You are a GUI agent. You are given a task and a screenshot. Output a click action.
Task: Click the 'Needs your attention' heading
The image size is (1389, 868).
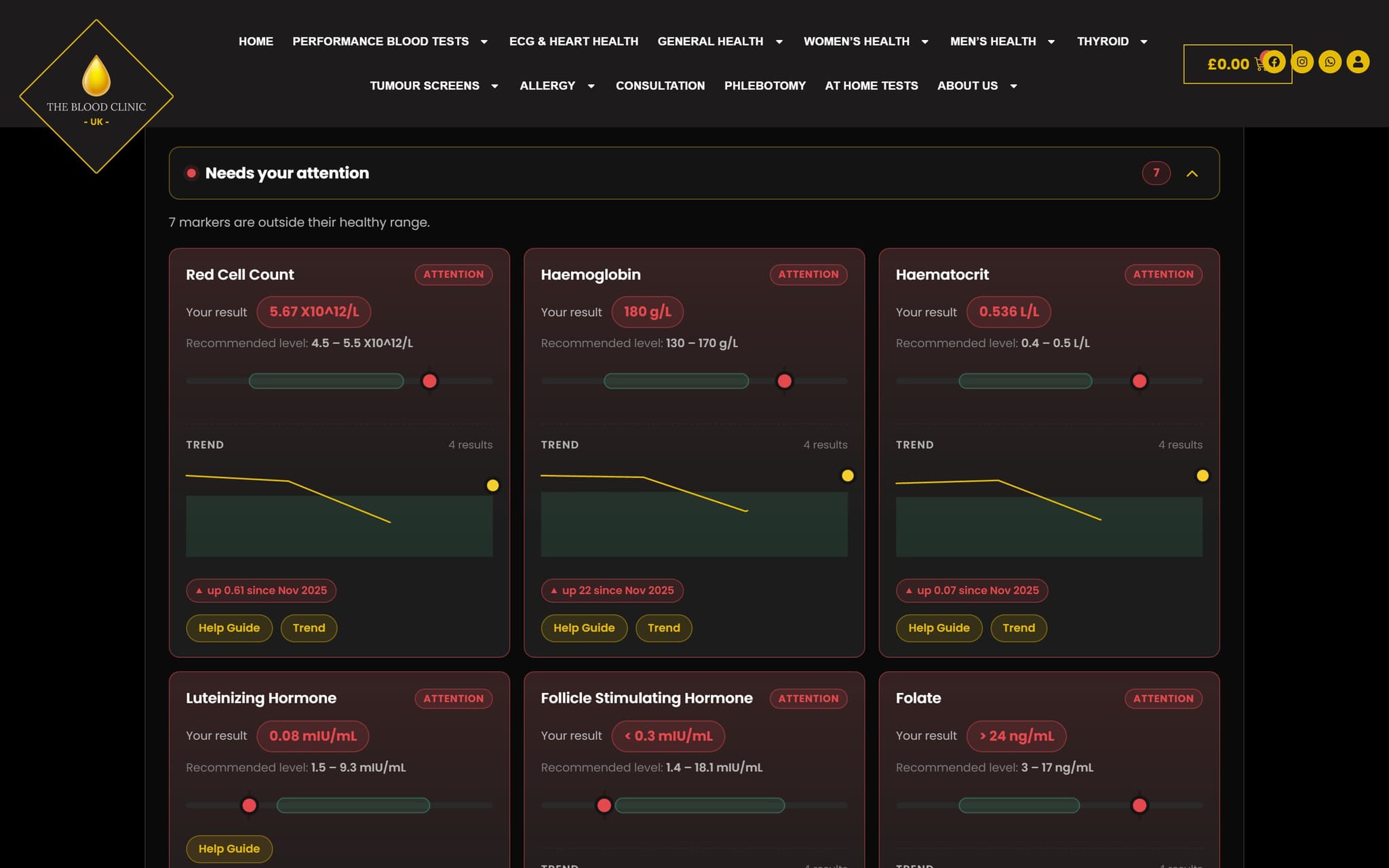(287, 173)
